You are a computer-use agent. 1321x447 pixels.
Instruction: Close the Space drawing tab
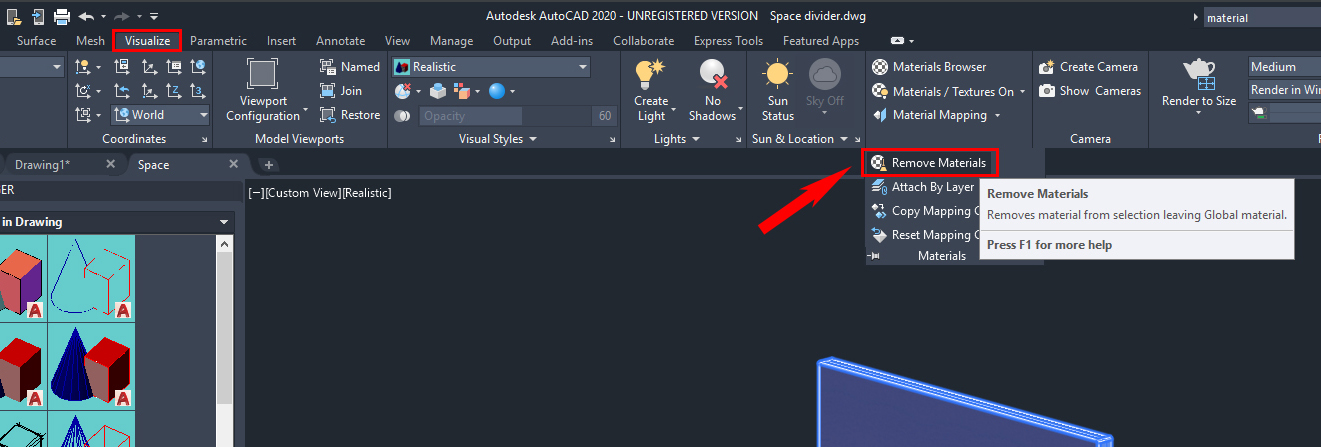point(233,164)
